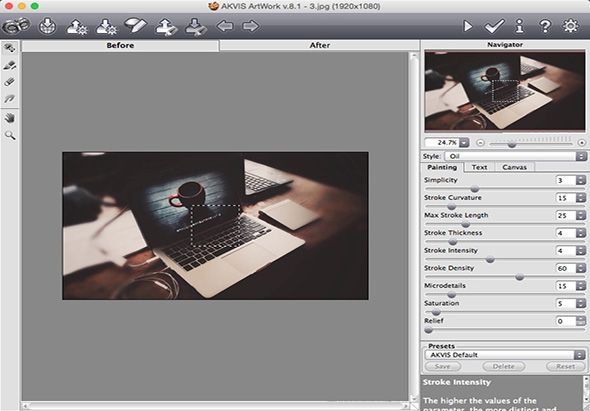This screenshot has height=411, width=590.
Task: Select the hand pan tool
Action: (x=10, y=118)
